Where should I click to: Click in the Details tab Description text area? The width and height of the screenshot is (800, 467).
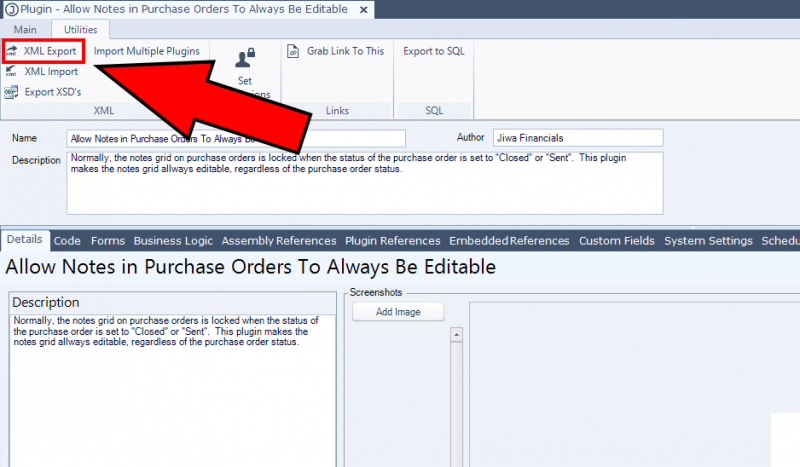tap(172, 390)
